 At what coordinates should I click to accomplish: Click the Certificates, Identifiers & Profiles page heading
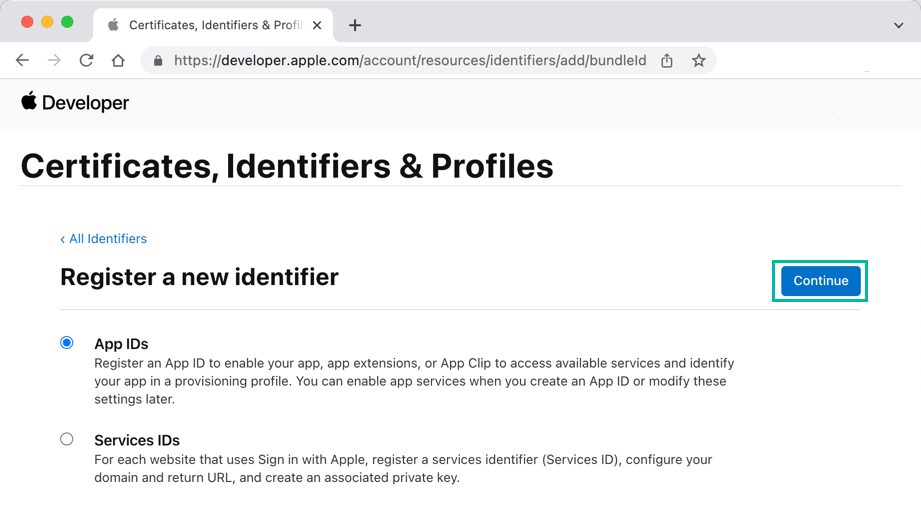pyautogui.click(x=287, y=166)
